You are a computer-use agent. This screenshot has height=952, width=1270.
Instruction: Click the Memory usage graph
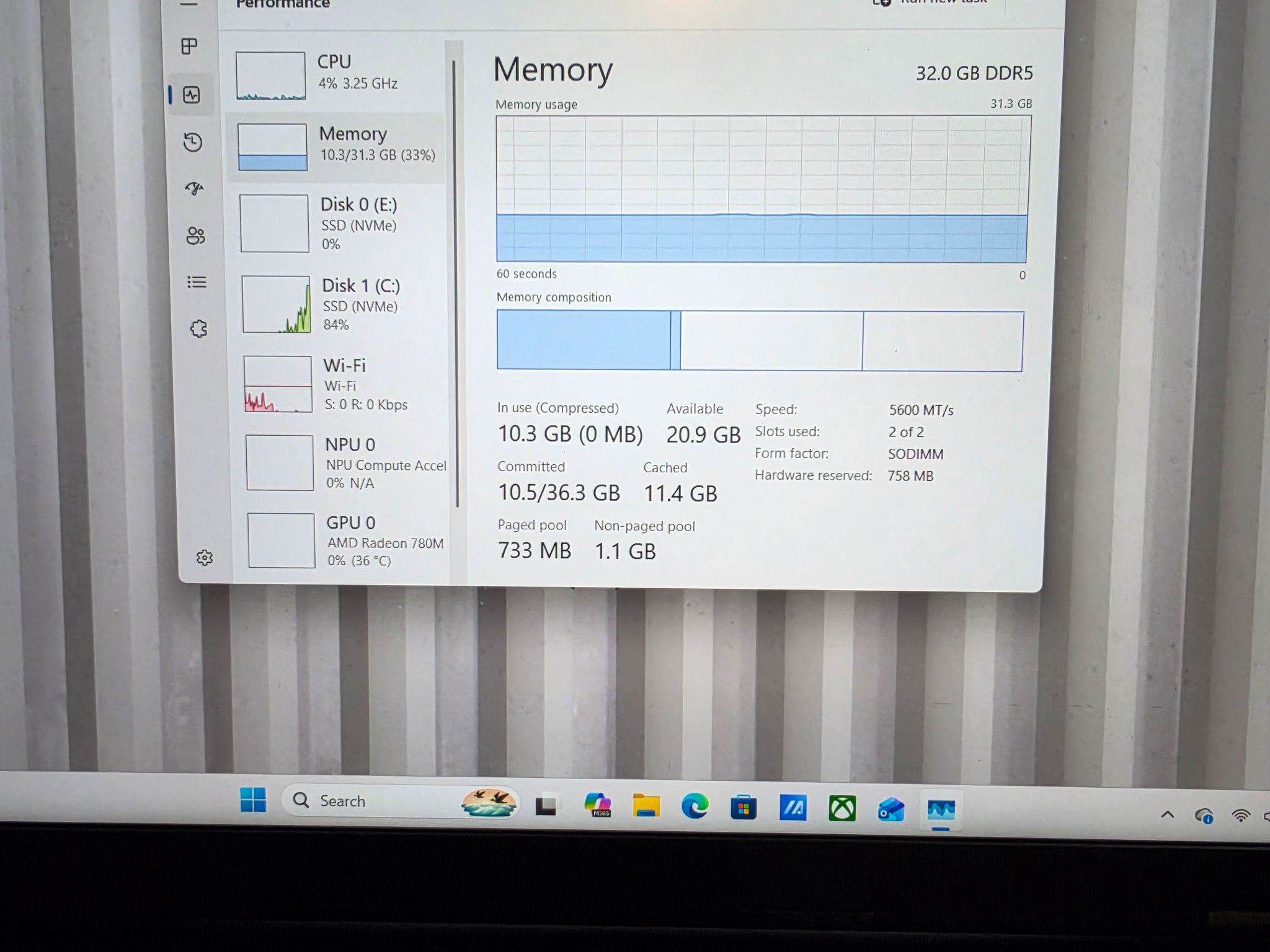[762, 189]
